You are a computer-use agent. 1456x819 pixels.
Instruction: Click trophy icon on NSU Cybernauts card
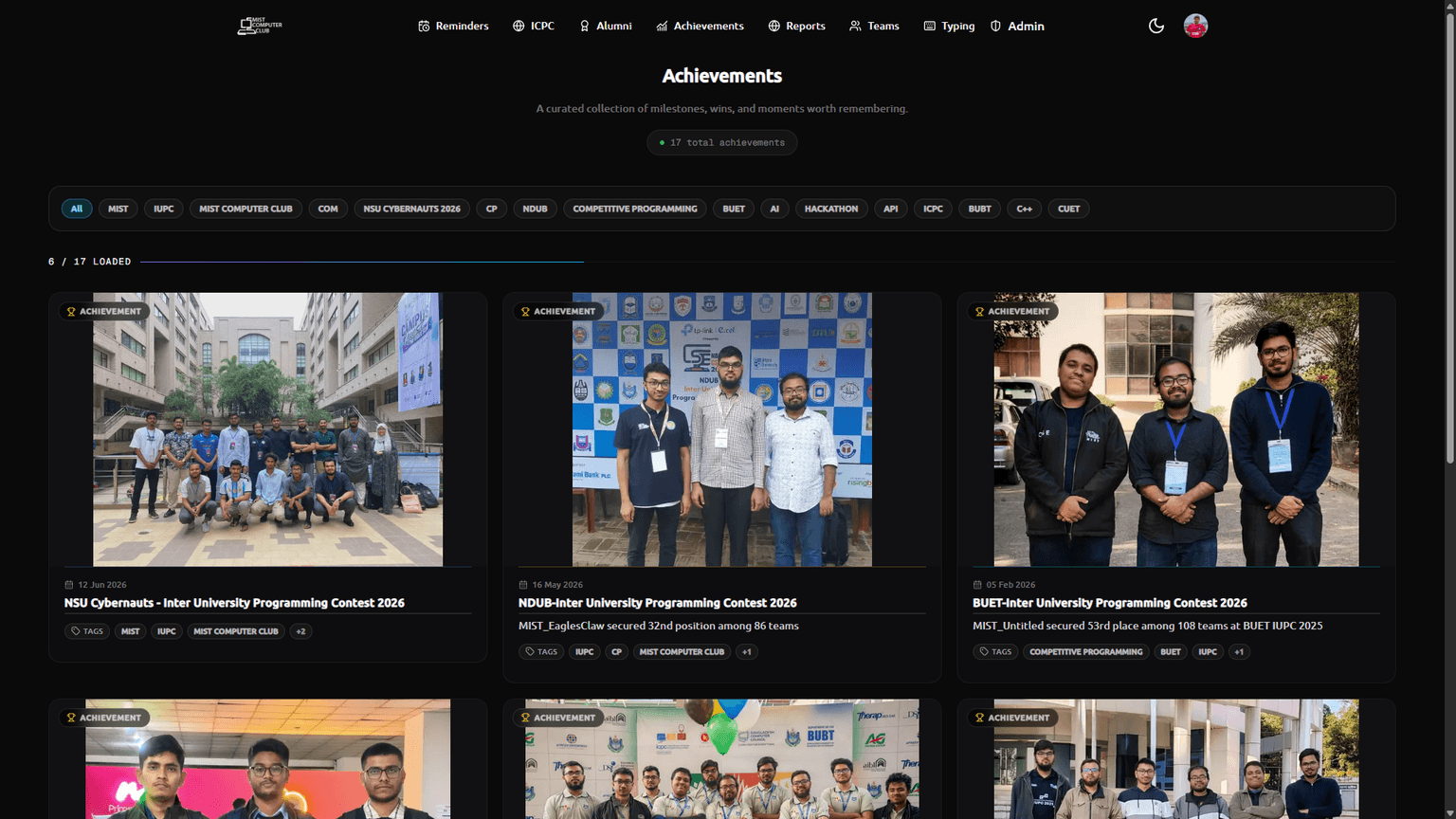tap(71, 311)
